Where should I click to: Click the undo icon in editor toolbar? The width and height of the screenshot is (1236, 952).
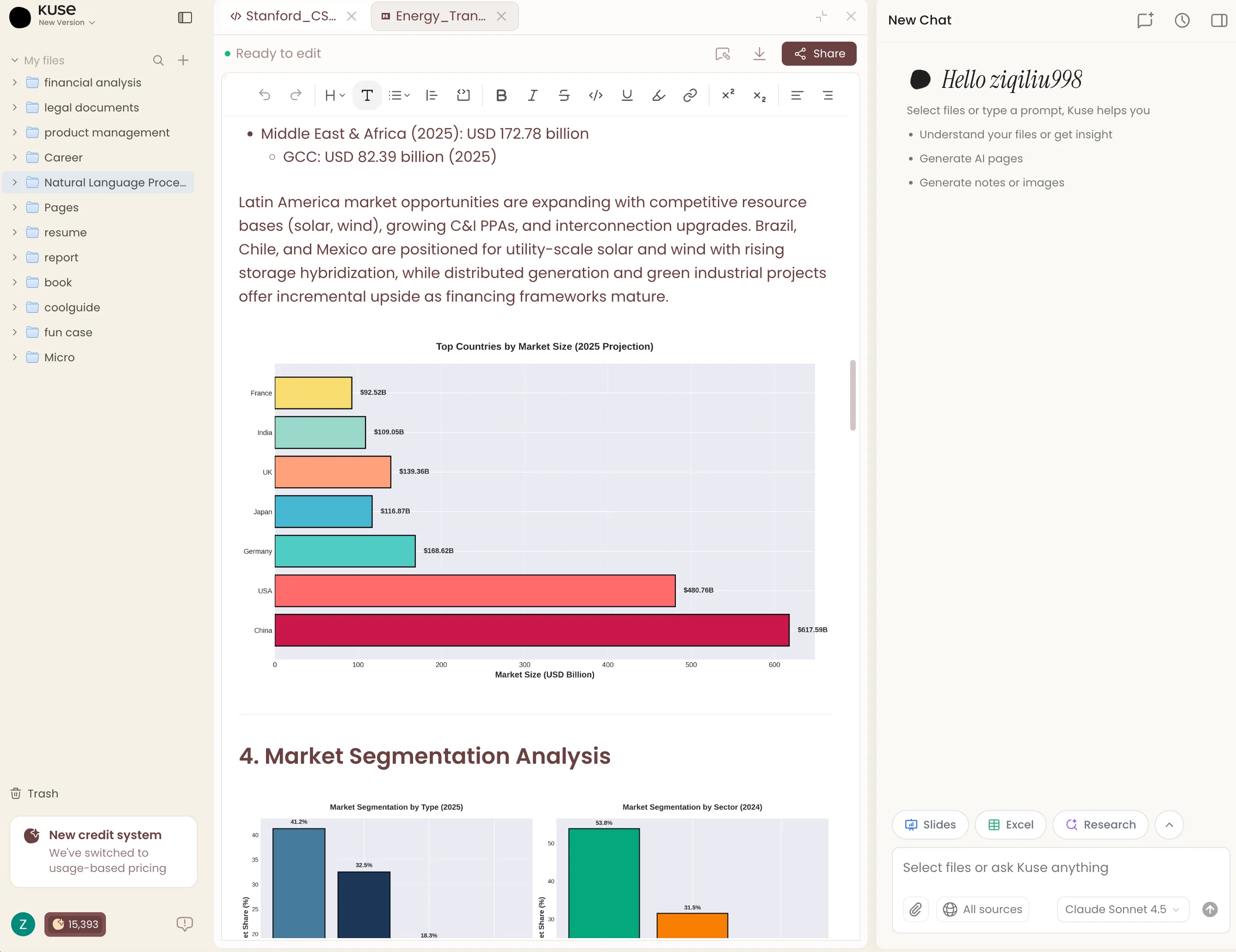pyautogui.click(x=264, y=95)
